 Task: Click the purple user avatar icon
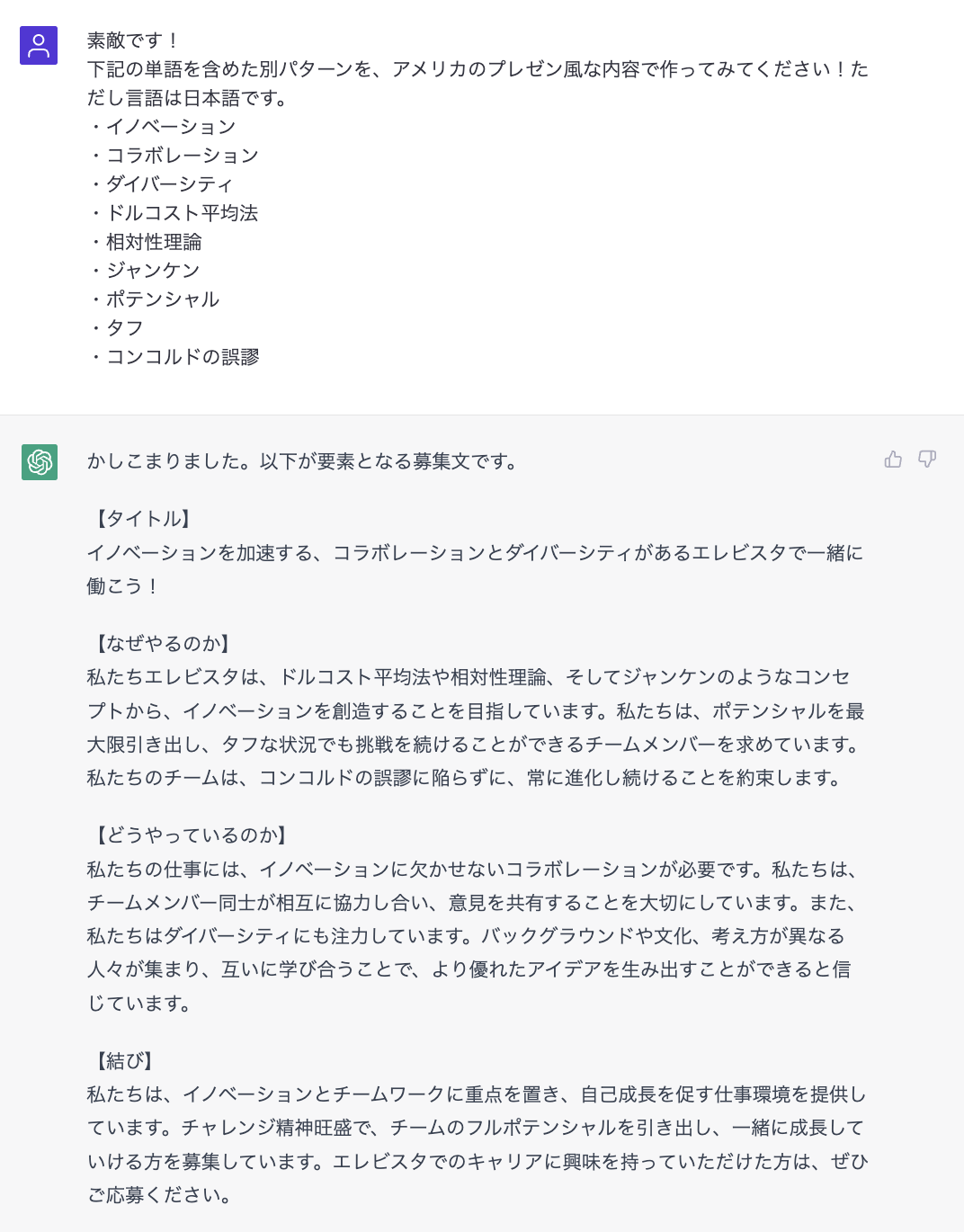pyautogui.click(x=39, y=46)
